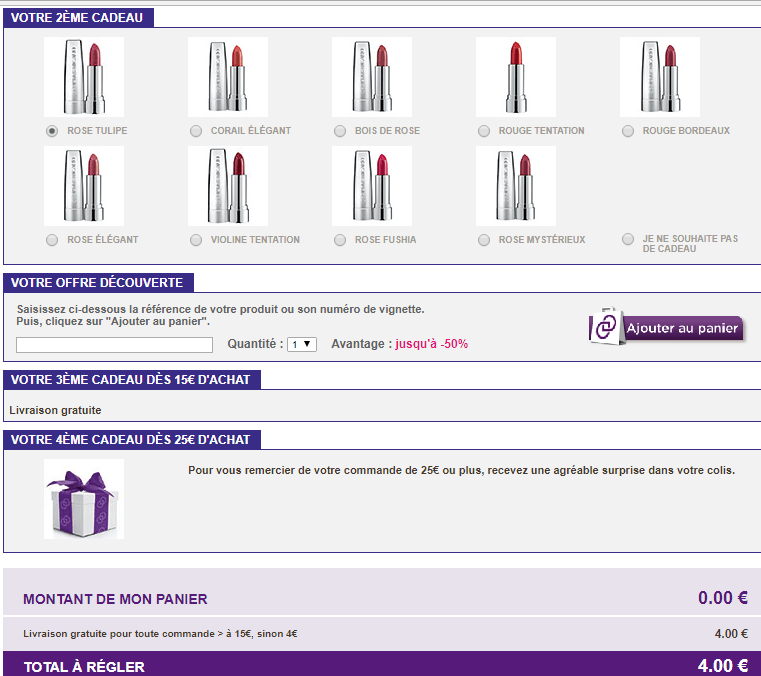This screenshot has height=676, width=761.
Task: Open the Quantité dropdown
Action: [302, 344]
